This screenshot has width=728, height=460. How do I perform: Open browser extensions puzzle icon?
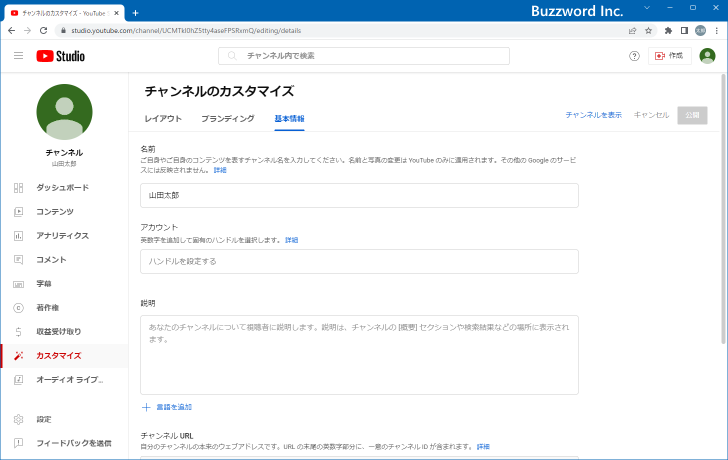point(669,31)
